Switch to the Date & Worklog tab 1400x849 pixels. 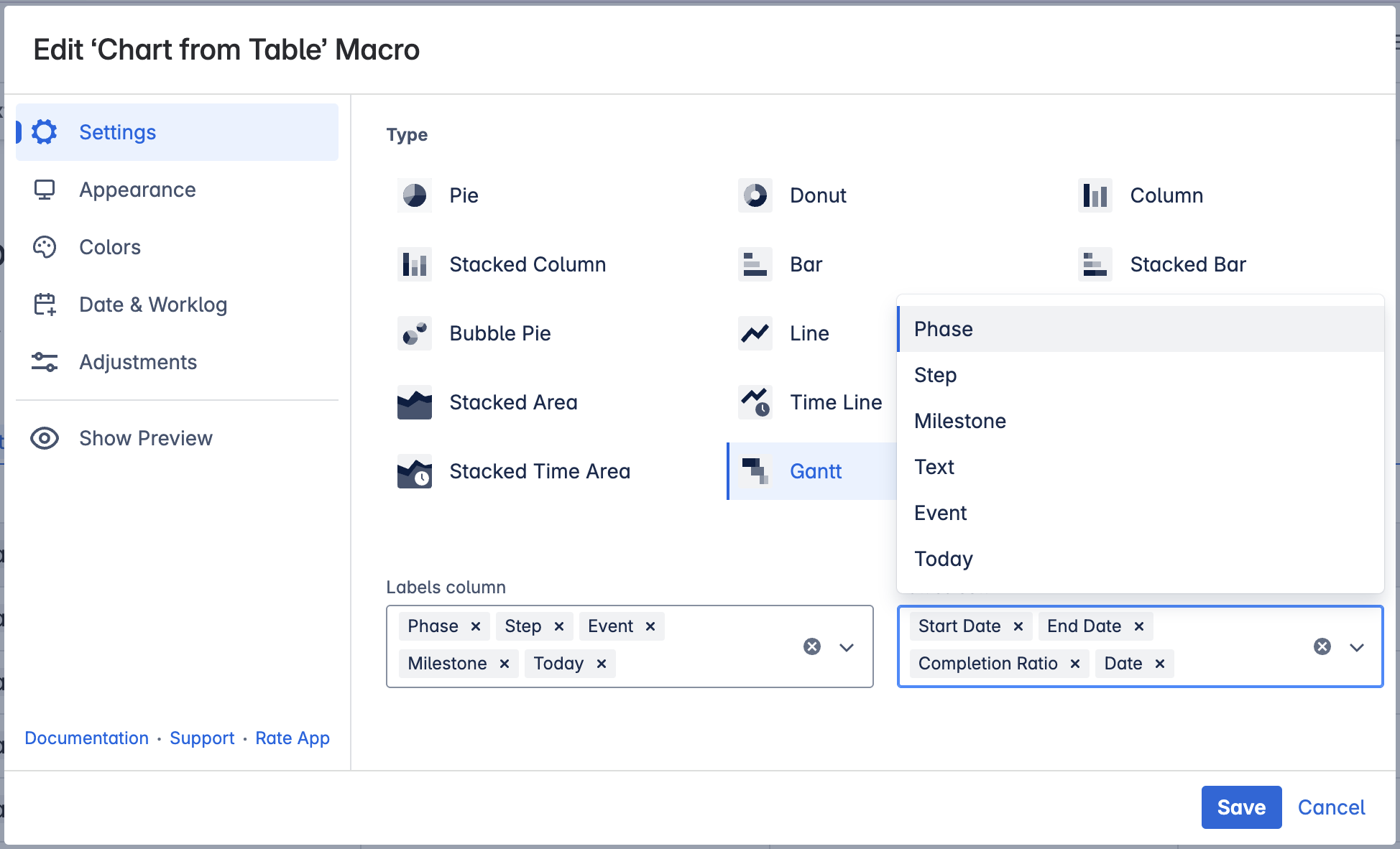(152, 305)
